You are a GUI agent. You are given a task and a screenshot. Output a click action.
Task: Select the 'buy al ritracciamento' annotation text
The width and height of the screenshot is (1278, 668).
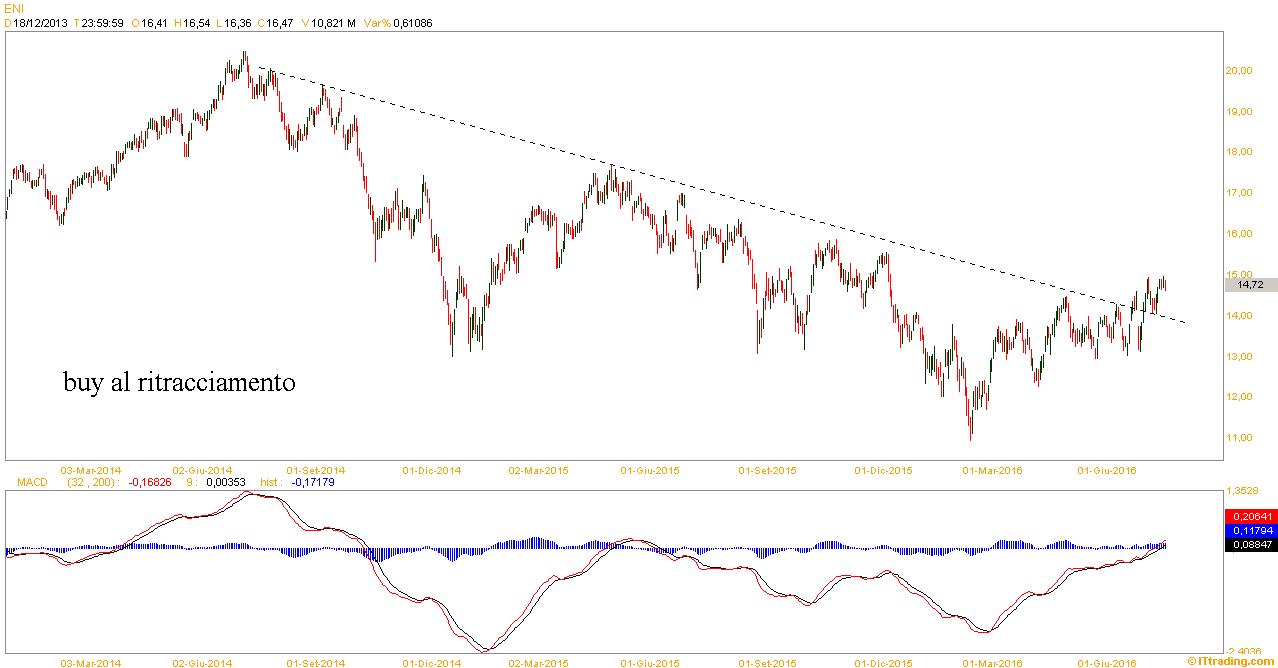(179, 382)
